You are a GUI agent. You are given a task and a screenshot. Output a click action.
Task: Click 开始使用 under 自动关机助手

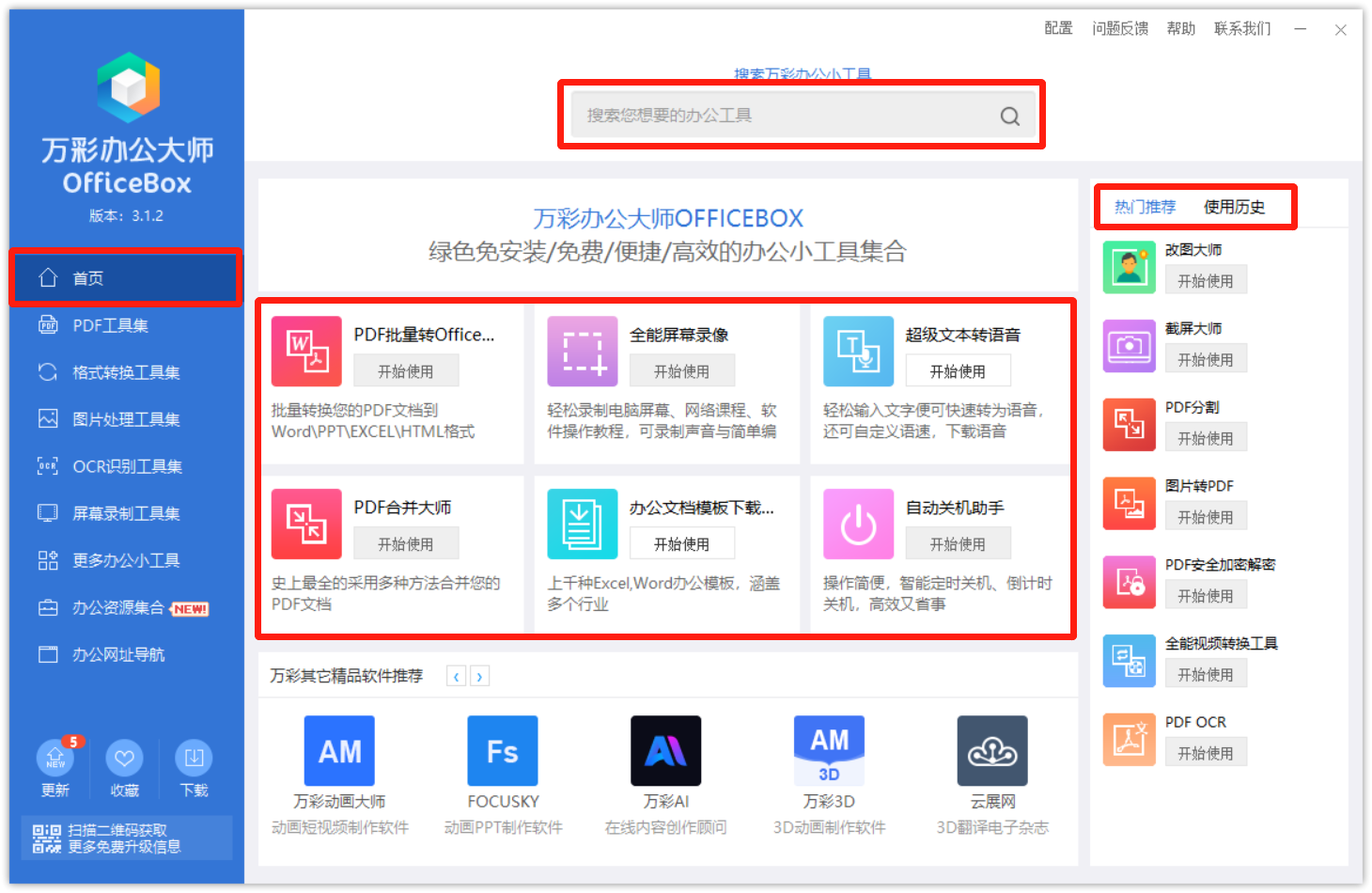[958, 544]
